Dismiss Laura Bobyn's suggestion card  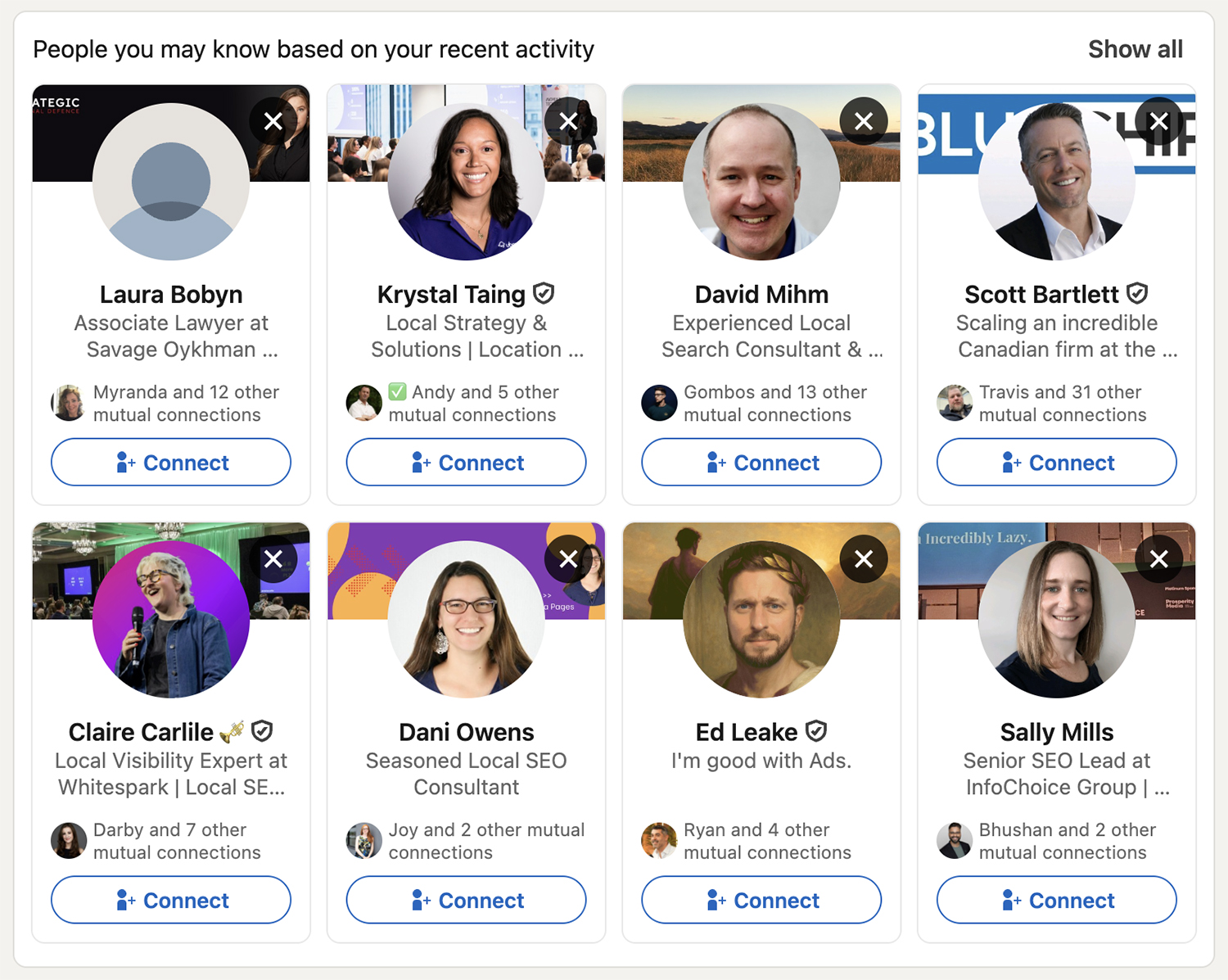(x=273, y=121)
